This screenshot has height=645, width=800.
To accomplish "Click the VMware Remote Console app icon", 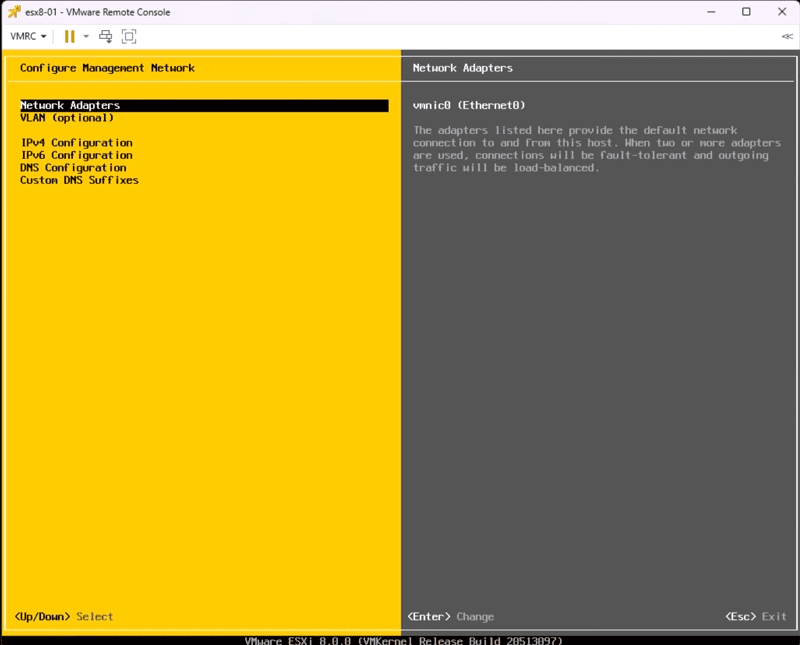I will pyautogui.click(x=14, y=11).
